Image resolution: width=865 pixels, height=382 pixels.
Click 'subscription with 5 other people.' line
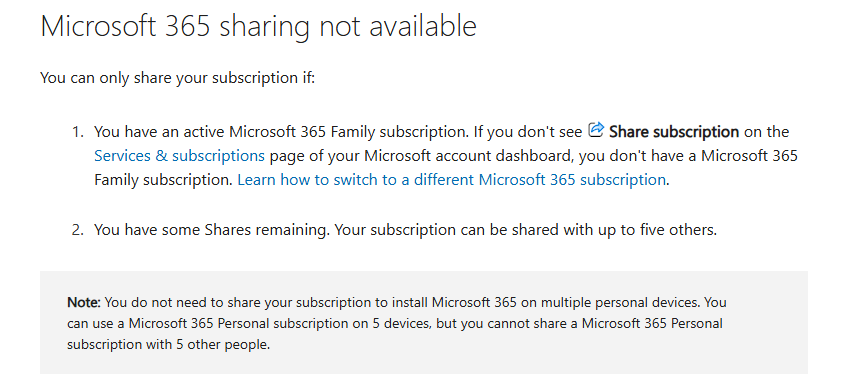(x=168, y=345)
